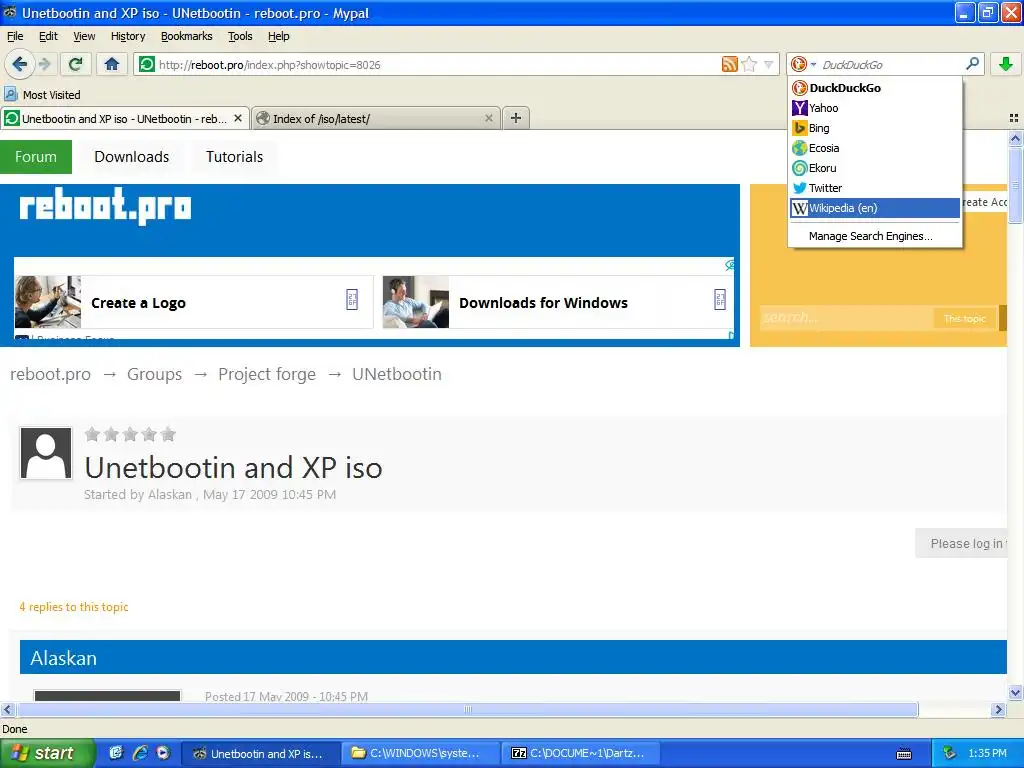Switch to 7-Zip C:\DOCUME~1 taskbar window
The image size is (1024, 768).
tap(581, 753)
